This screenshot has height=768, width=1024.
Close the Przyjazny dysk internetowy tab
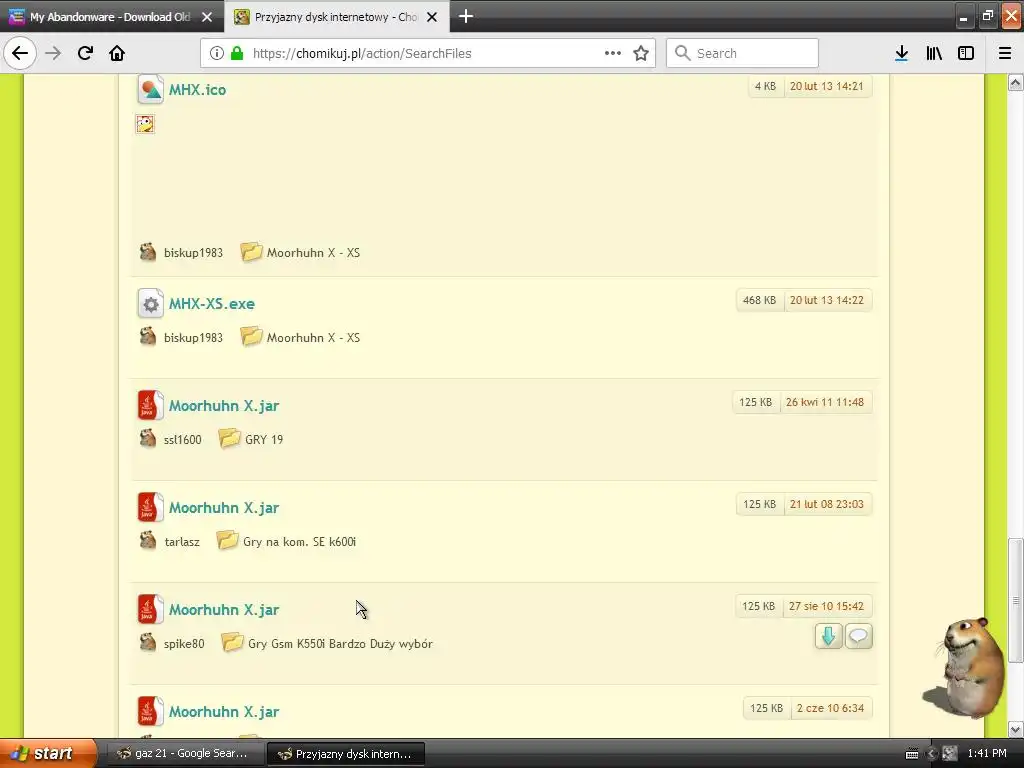[x=432, y=17]
